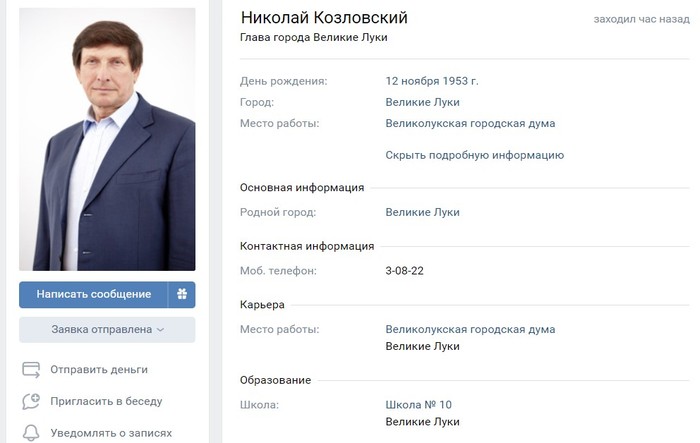Click the birthday link 12 ноября
The width and height of the screenshot is (700, 443).
[413, 81]
